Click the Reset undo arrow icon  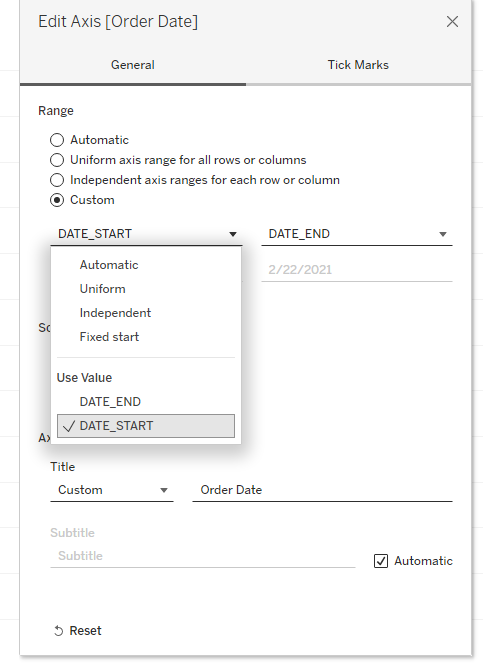click(59, 631)
